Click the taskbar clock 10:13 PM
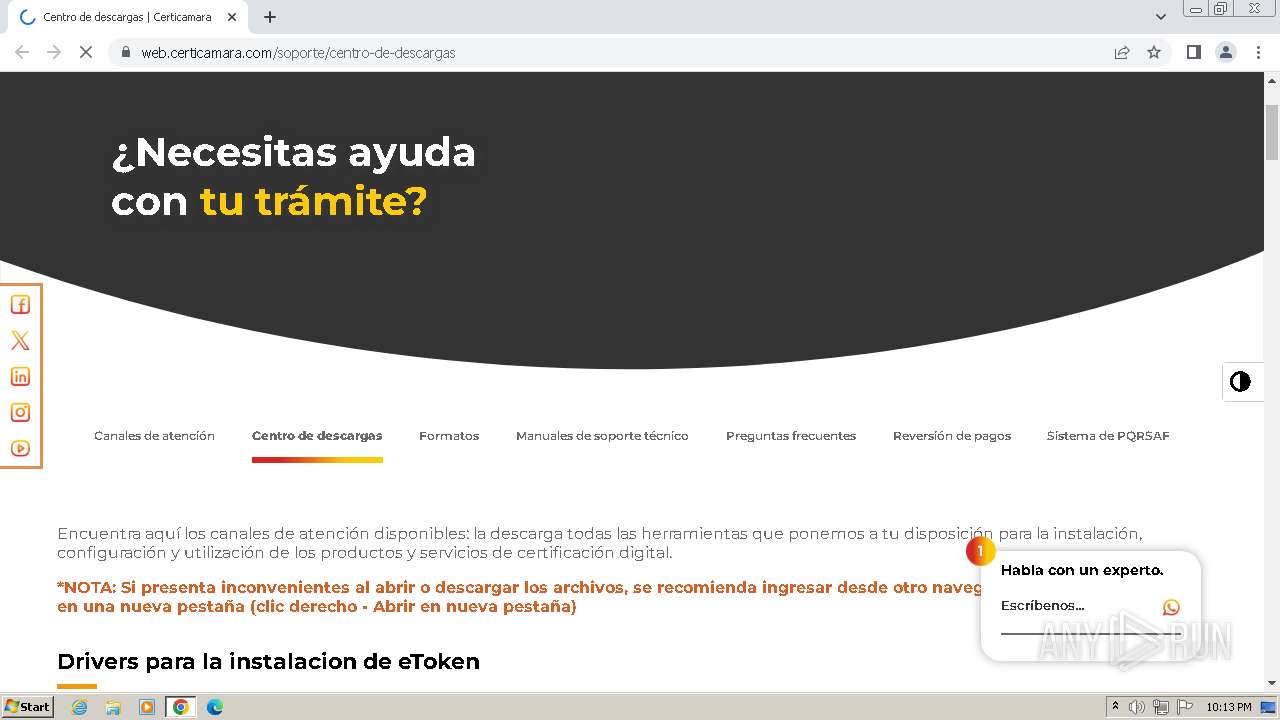This screenshot has height=720, width=1280. pos(1229,707)
